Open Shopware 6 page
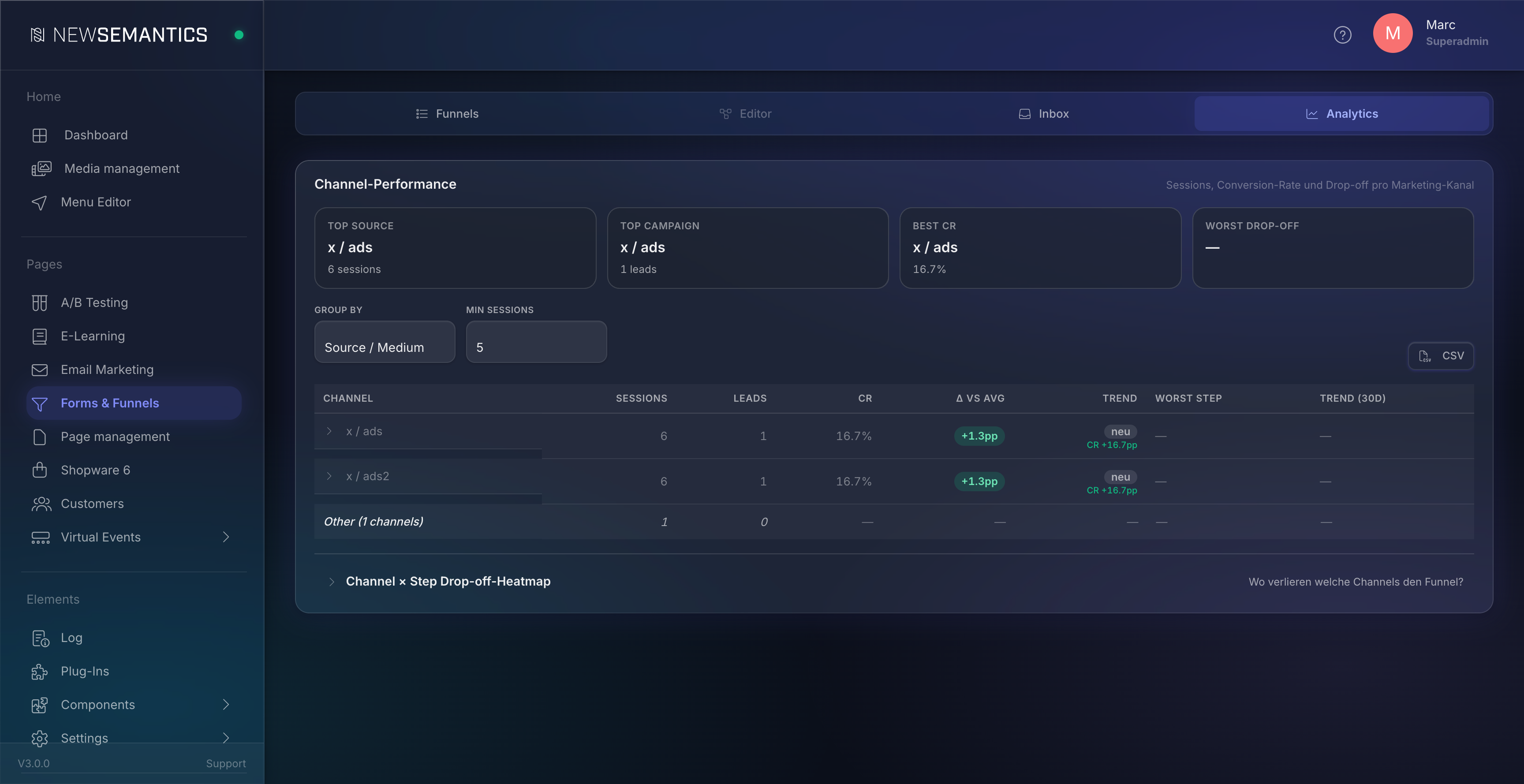The height and width of the screenshot is (784, 1524). 134,470
